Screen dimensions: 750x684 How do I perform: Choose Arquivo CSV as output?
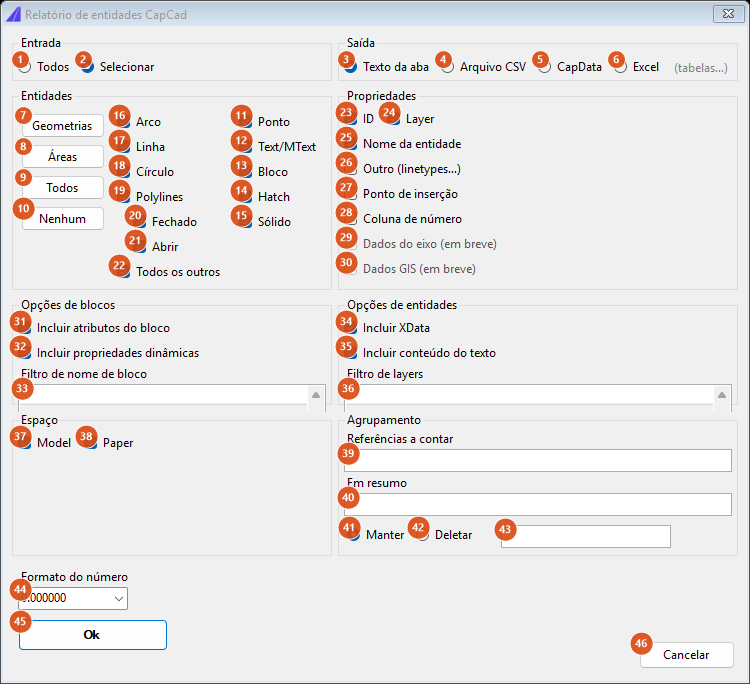pyautogui.click(x=448, y=67)
